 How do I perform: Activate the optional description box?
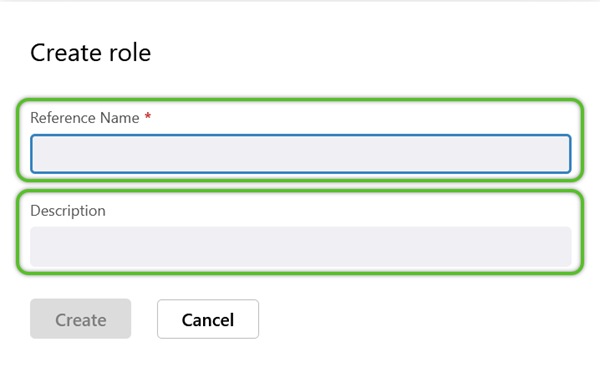pyautogui.click(x=301, y=247)
